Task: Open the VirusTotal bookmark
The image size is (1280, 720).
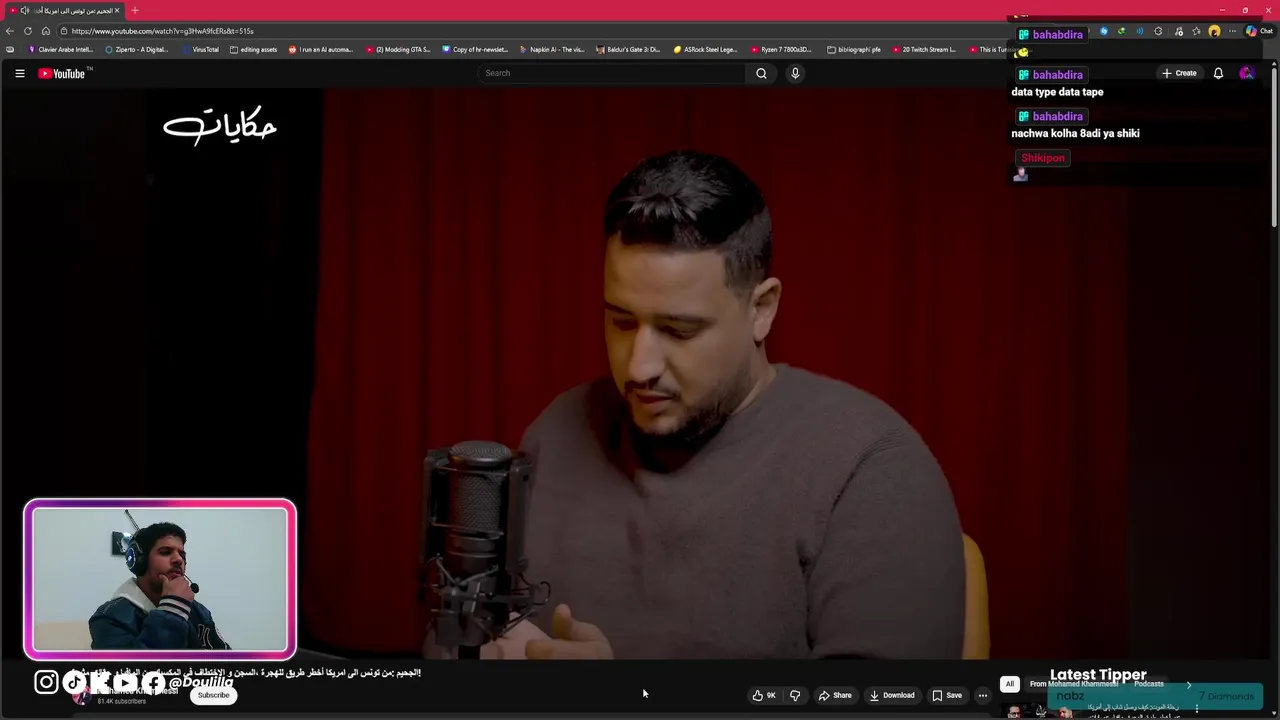Action: click(200, 49)
